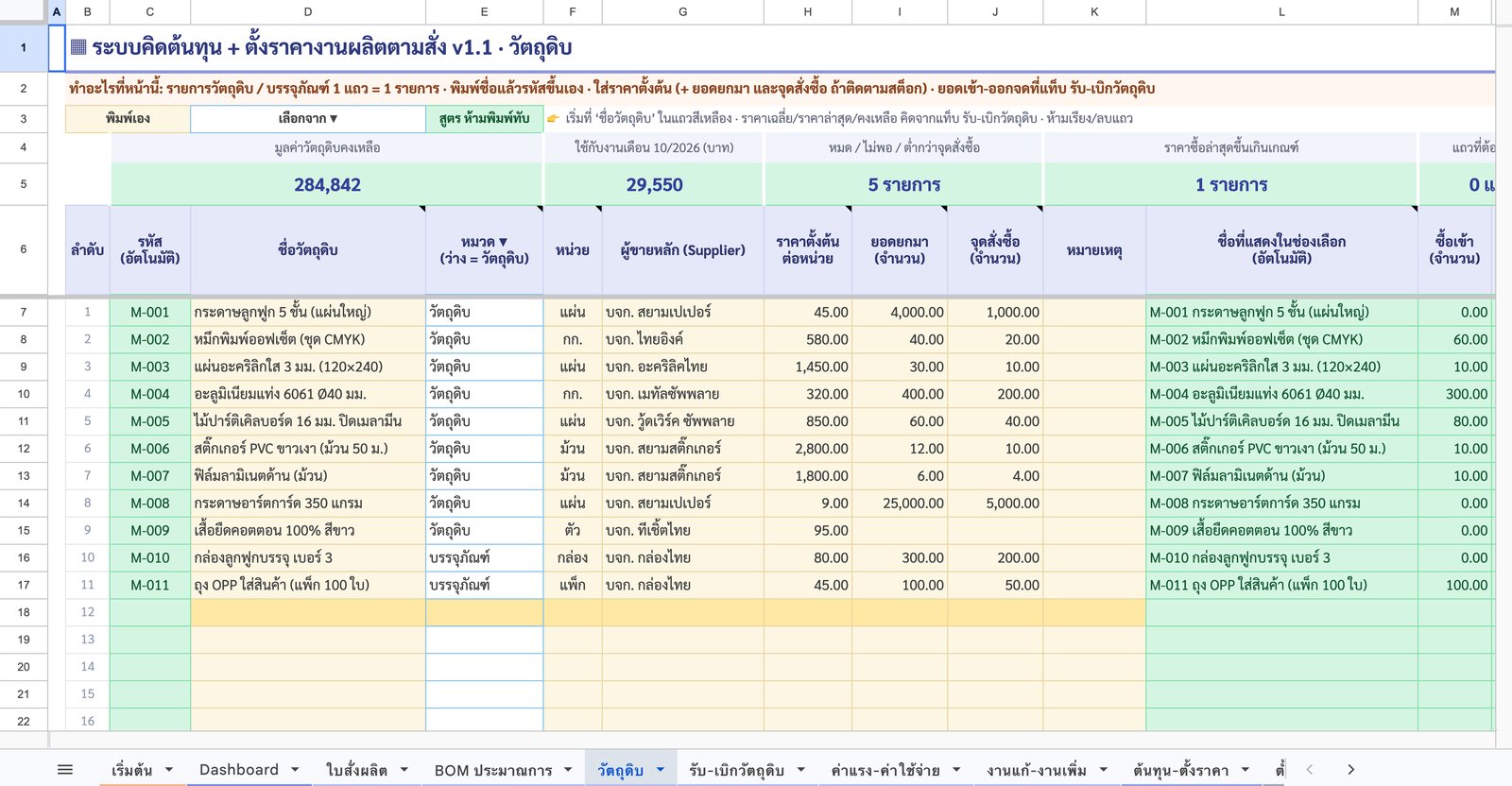Open the dropdown arrow on ต้นทุน-ตั้งราคา tab

click(1245, 770)
